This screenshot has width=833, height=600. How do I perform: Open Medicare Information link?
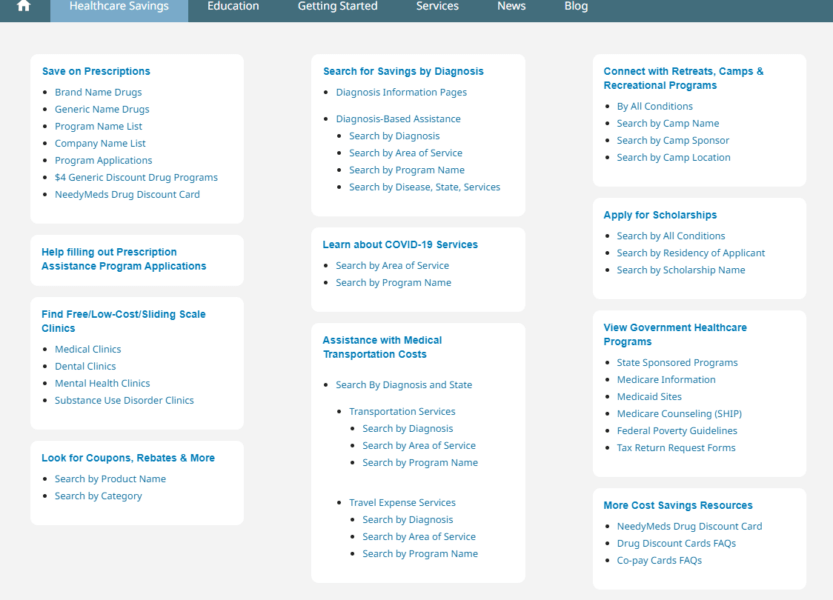pos(666,379)
